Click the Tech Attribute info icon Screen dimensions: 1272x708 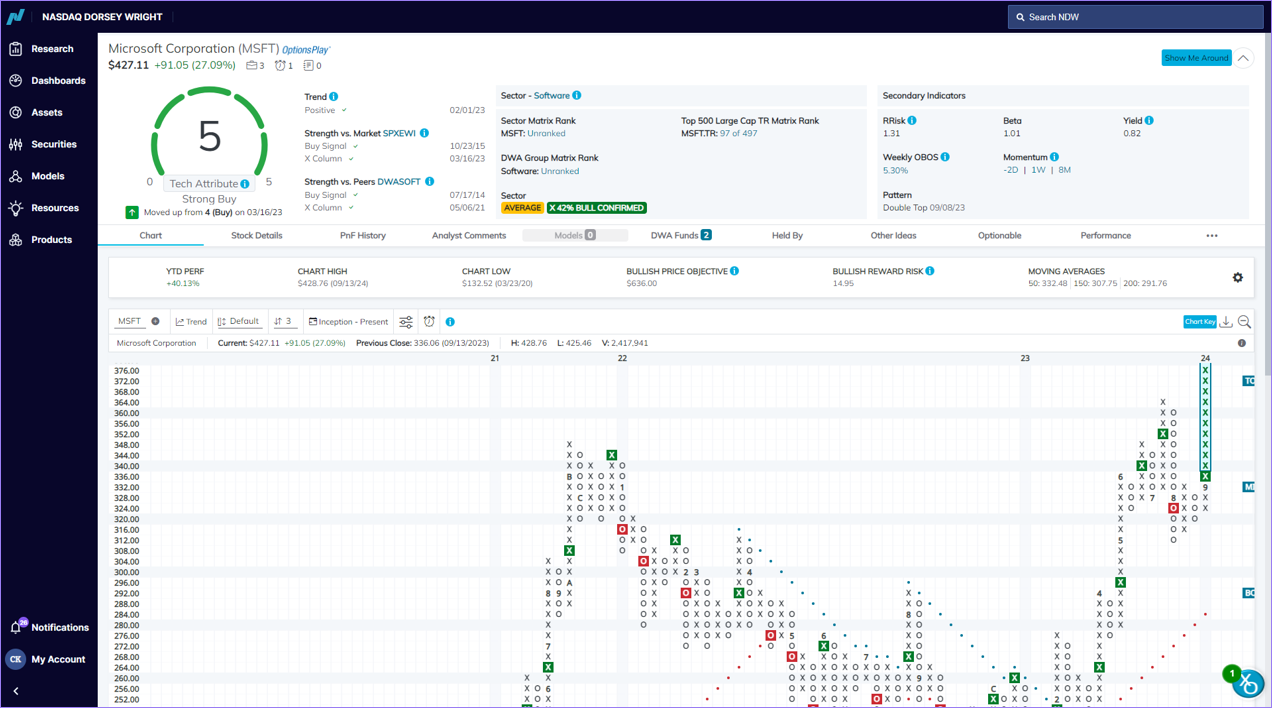[245, 184]
